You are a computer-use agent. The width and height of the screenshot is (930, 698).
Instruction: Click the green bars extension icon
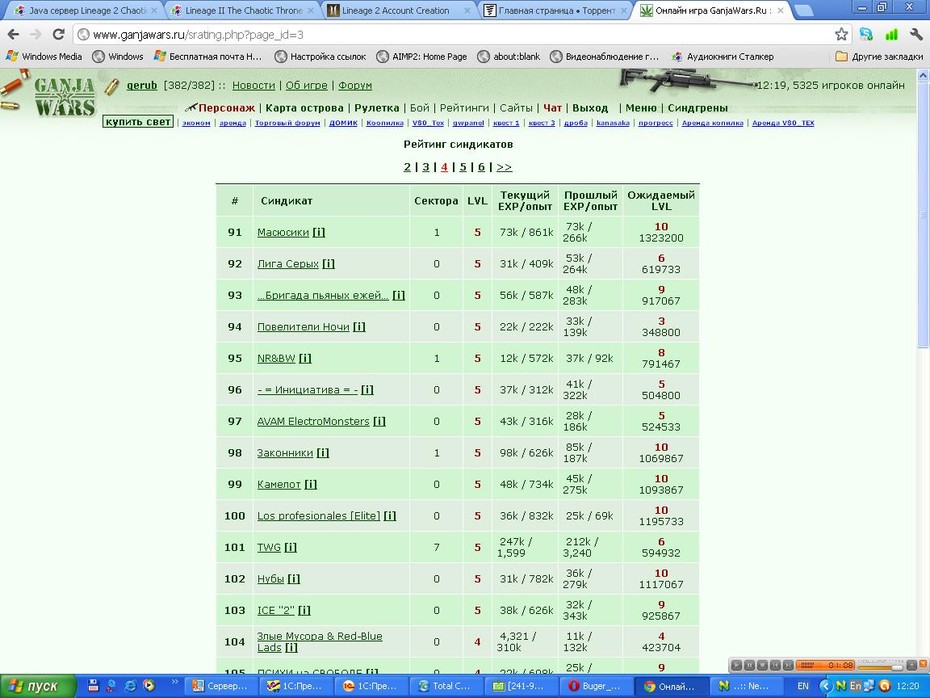coord(891,34)
